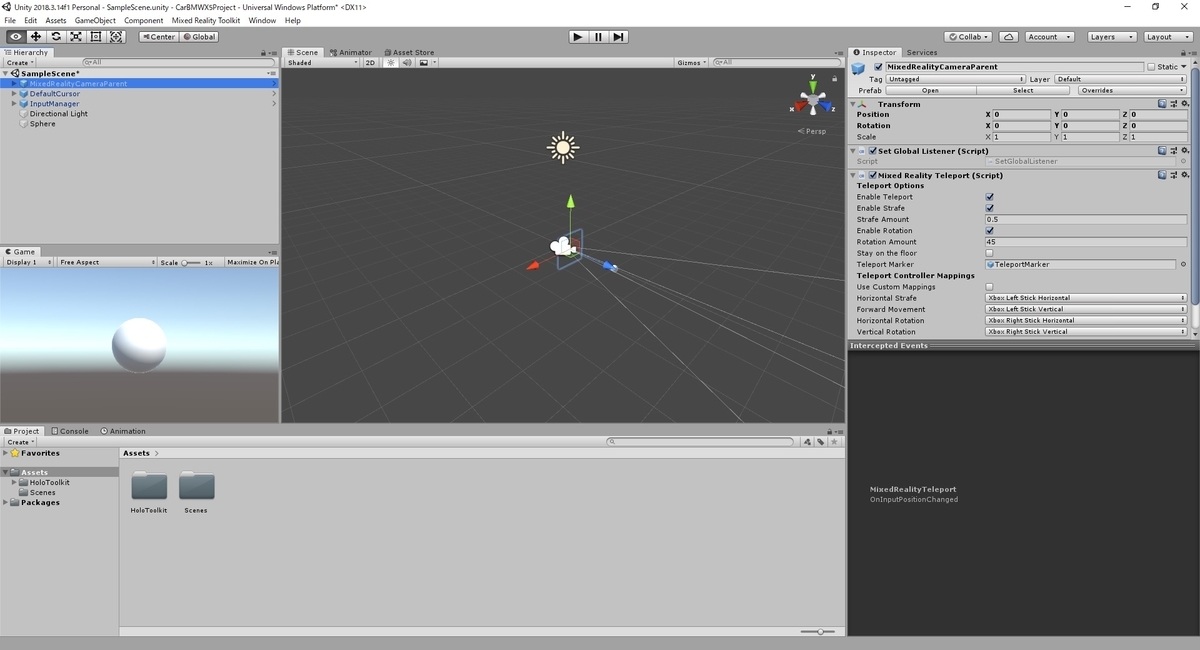Screen dimensions: 1200x650
Task: Select Directional Light in Hierarchy
Action: point(58,114)
